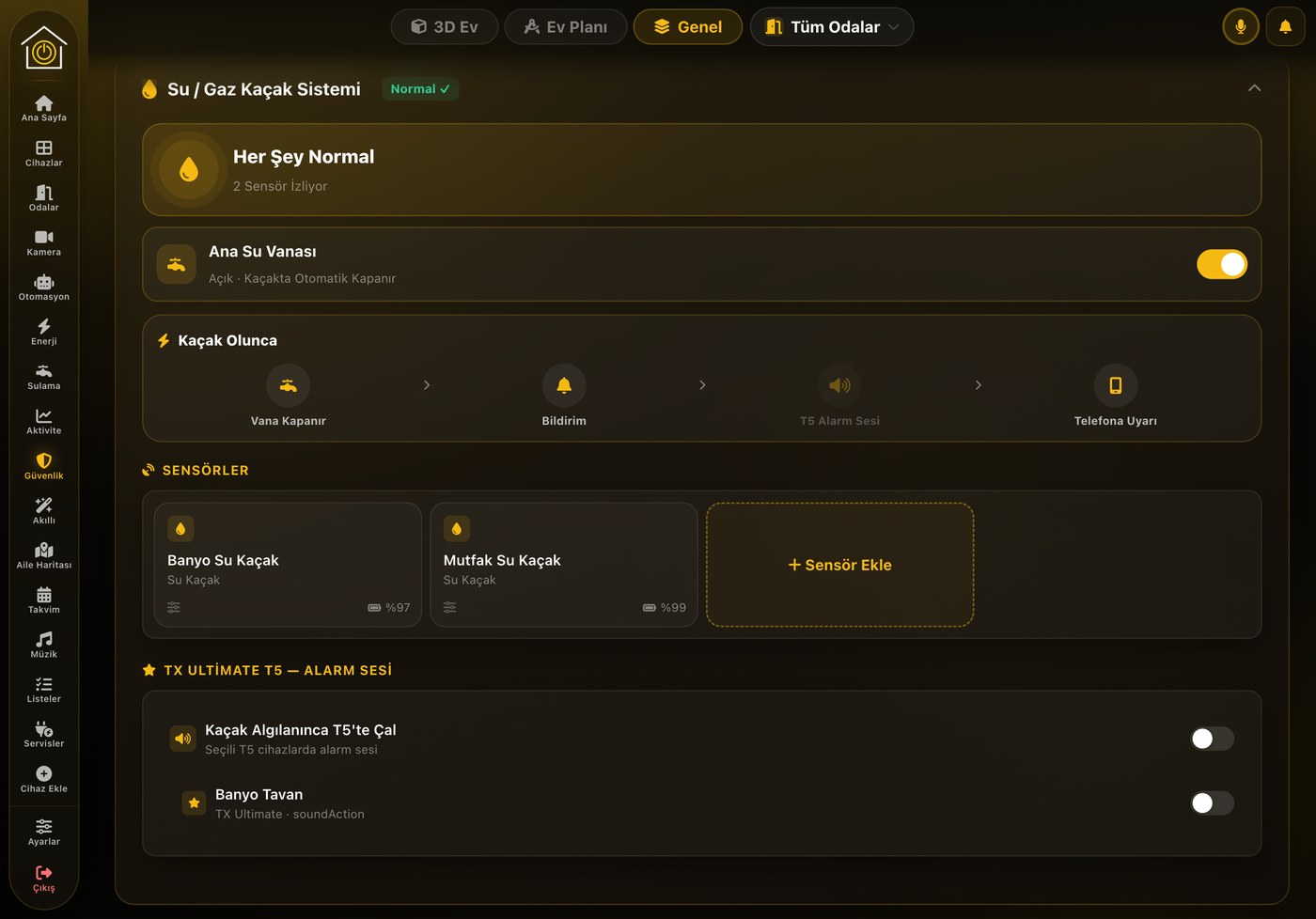Select the Genel tab

coord(688,26)
